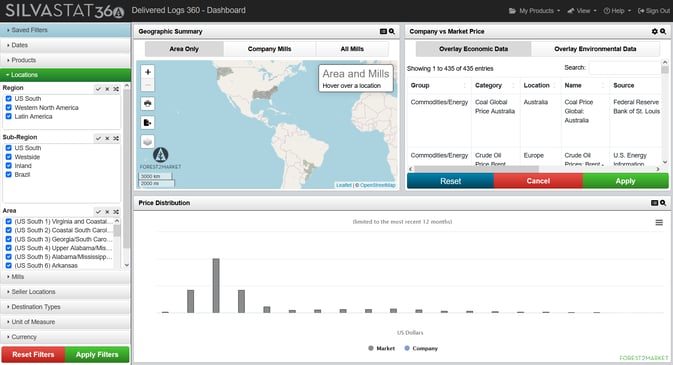Select all Area items checkmark icon
This screenshot has width=673, height=365.
(x=98, y=212)
